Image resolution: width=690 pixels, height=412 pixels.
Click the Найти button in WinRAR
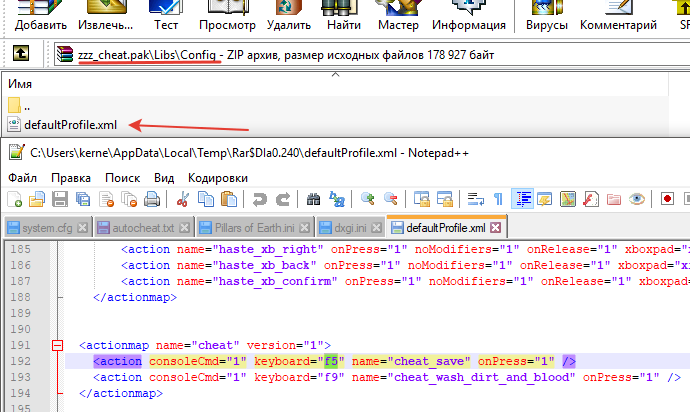pos(343,16)
